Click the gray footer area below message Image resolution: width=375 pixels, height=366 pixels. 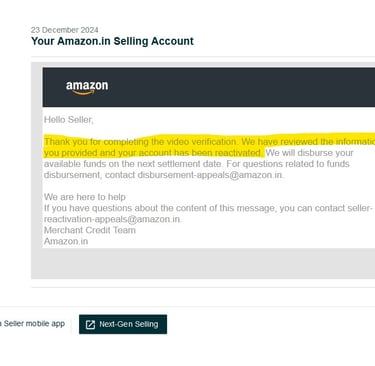203,263
